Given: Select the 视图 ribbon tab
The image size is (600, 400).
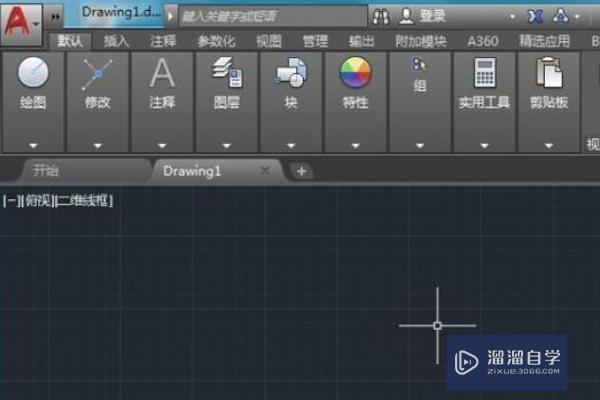Looking at the screenshot, I should [269, 41].
